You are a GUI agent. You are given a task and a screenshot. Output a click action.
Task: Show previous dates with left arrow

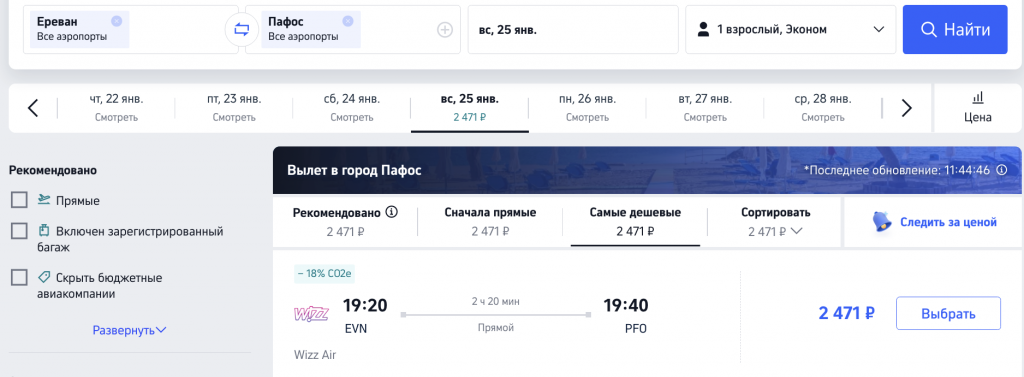point(33,108)
